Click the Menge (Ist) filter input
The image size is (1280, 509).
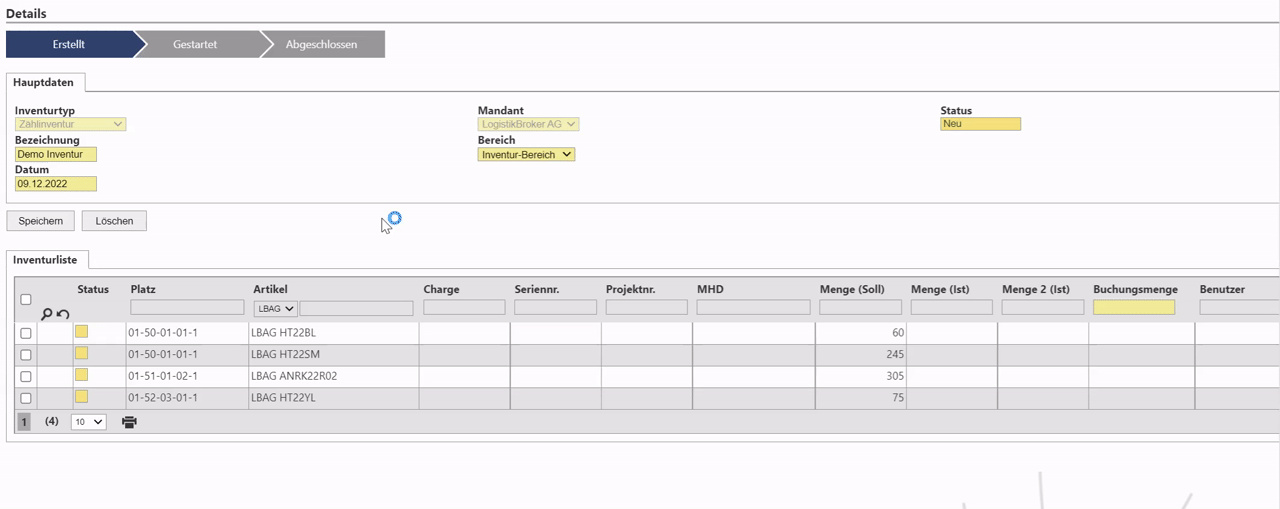coord(951,308)
